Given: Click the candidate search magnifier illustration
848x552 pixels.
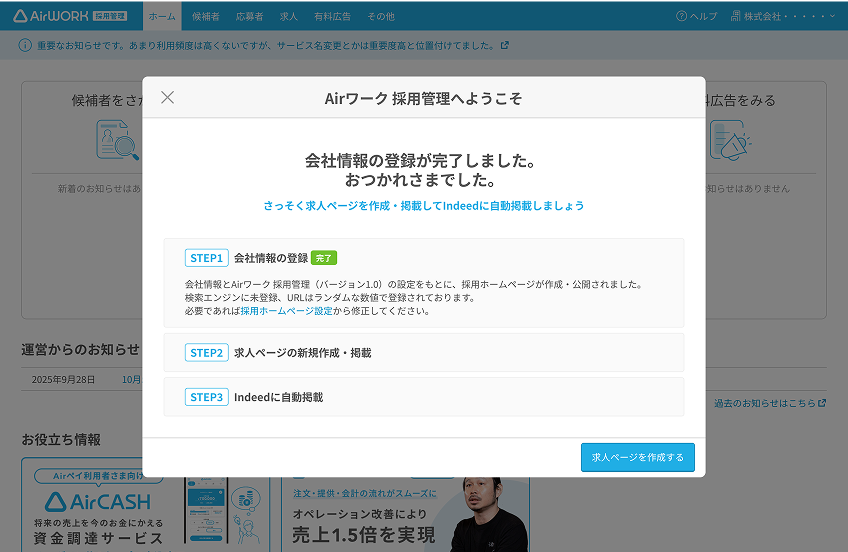Looking at the screenshot, I should (117, 140).
